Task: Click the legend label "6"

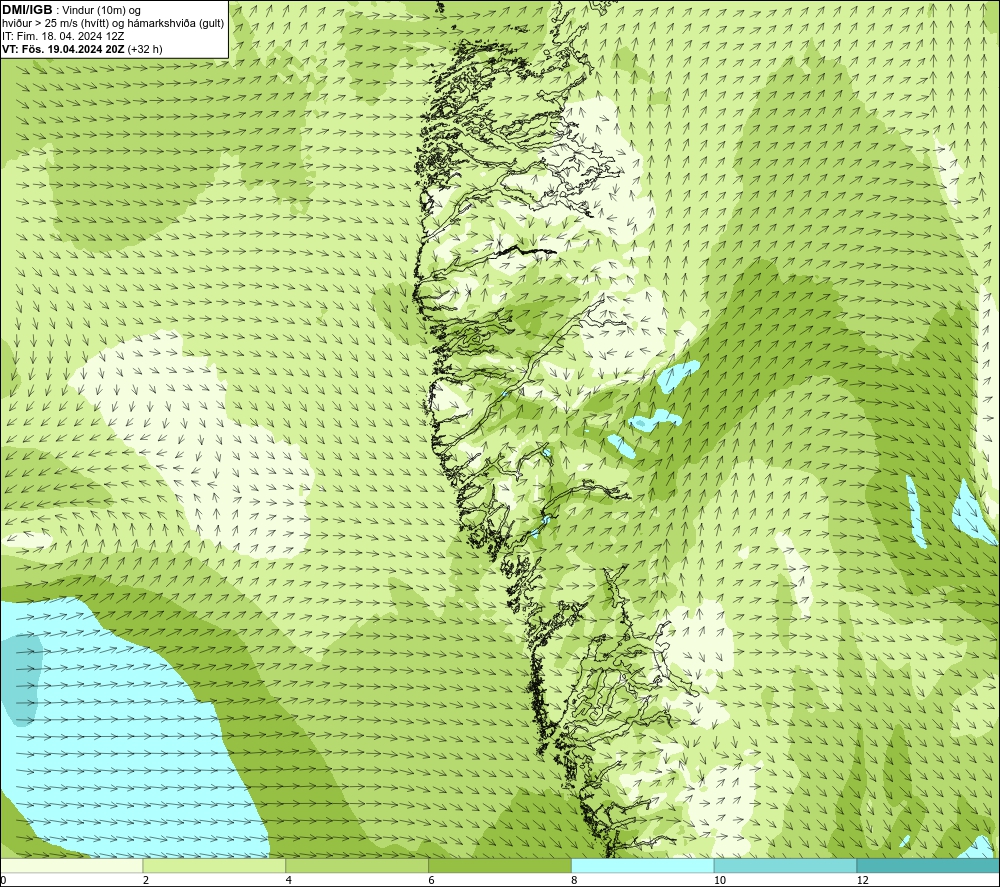Action: pos(432,881)
